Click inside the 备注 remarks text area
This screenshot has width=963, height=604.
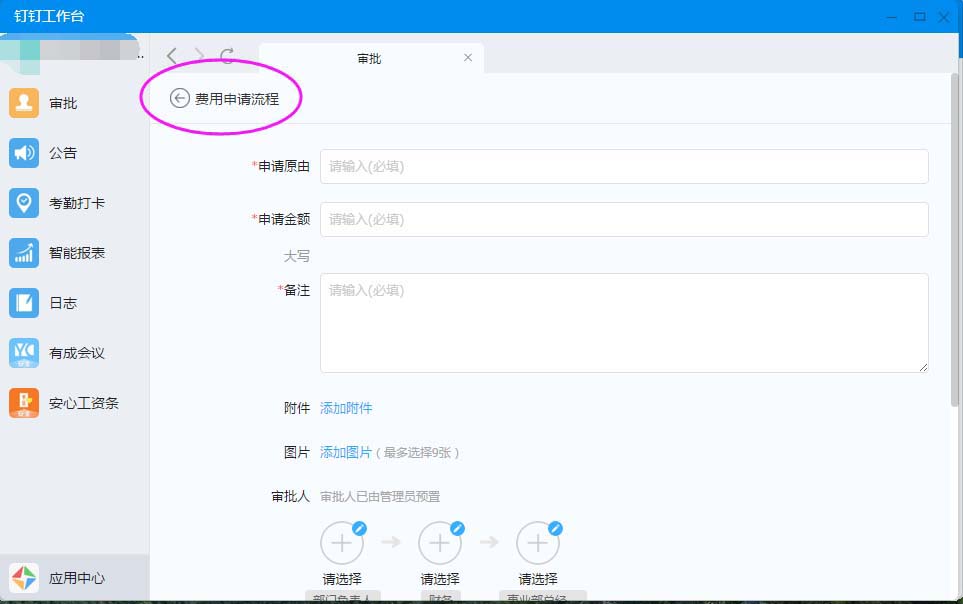click(x=624, y=323)
